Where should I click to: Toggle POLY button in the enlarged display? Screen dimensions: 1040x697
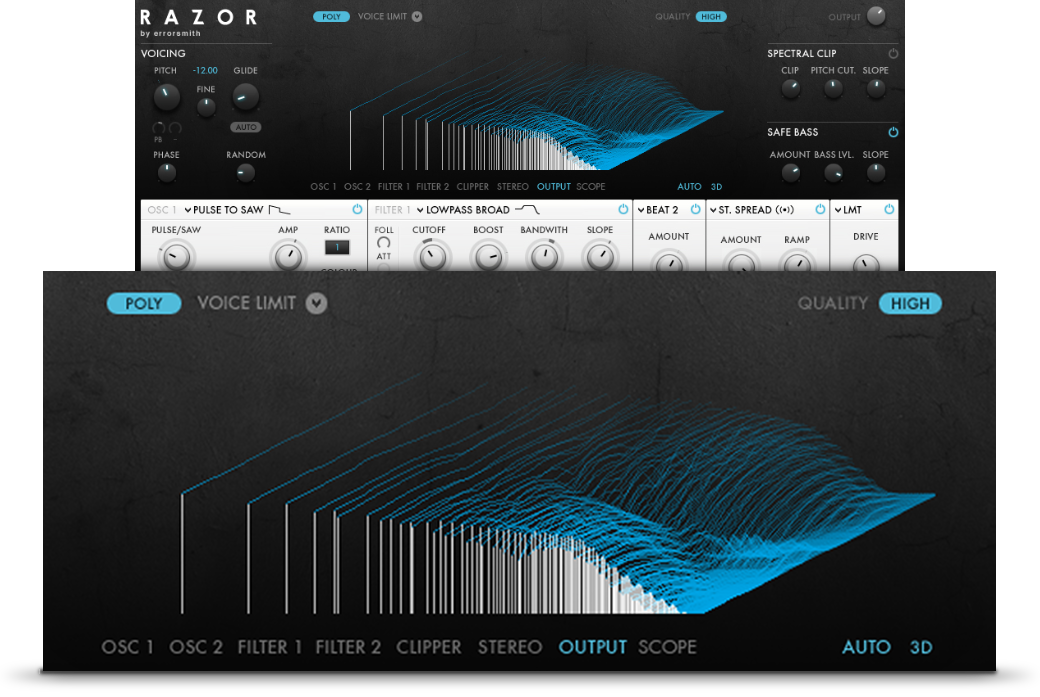pyautogui.click(x=144, y=303)
